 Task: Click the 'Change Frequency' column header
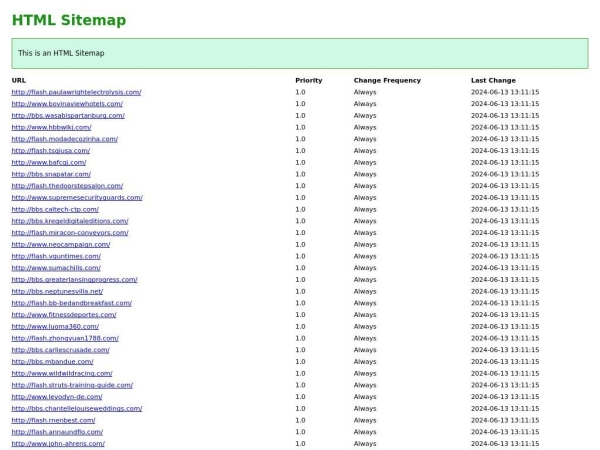coord(387,80)
